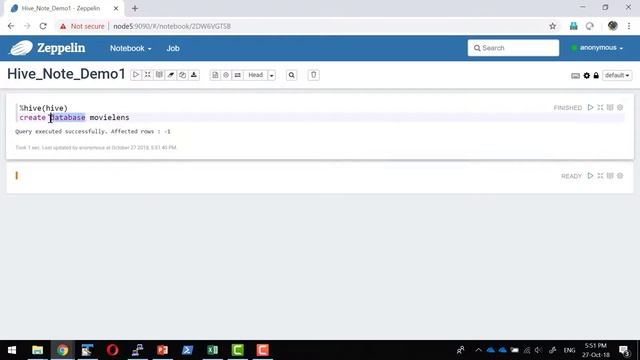Click Zeppelin home logo
The width and height of the screenshot is (640, 360).
point(47,48)
